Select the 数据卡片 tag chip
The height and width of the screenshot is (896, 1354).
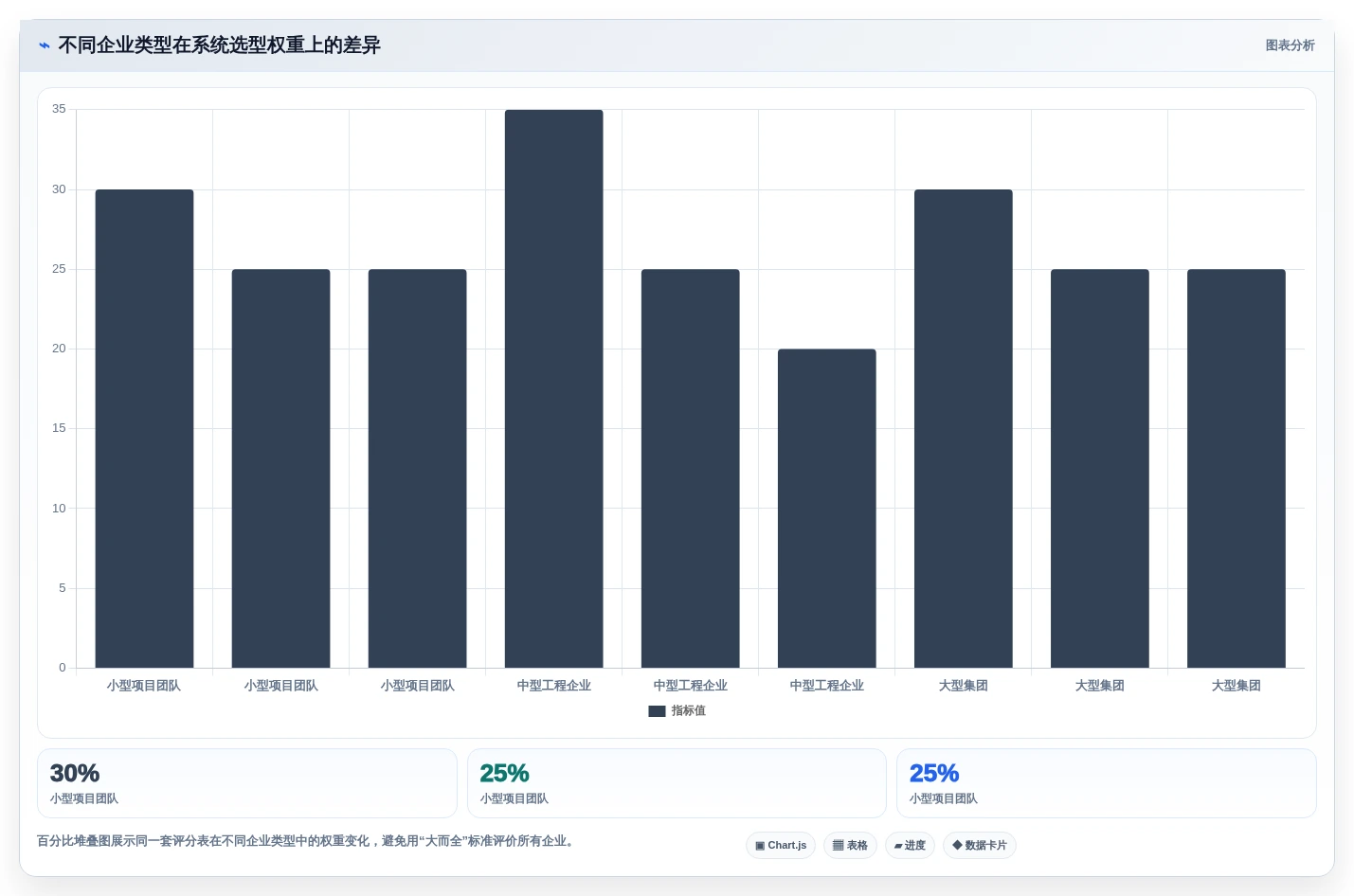click(x=980, y=845)
